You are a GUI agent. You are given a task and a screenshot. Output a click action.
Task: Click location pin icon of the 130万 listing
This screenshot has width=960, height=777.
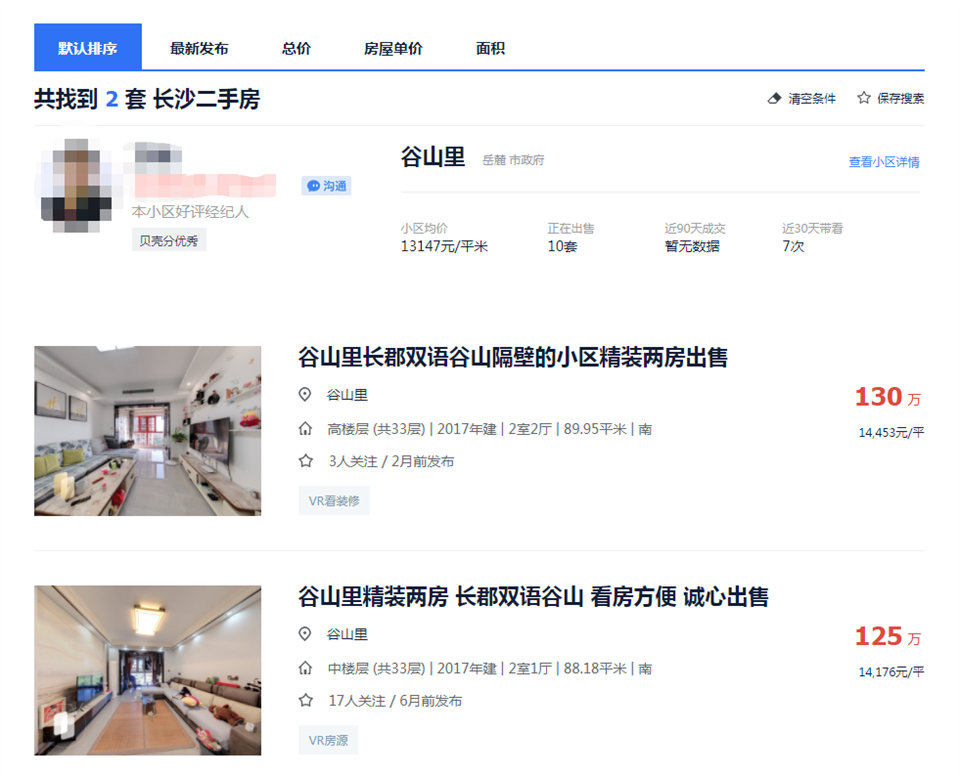306,395
